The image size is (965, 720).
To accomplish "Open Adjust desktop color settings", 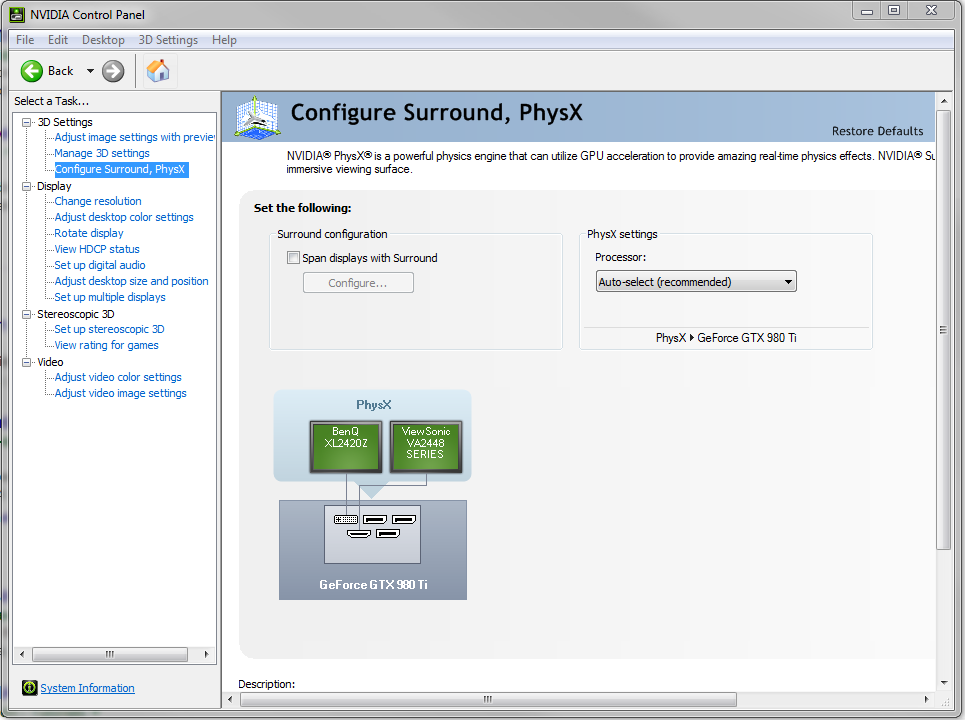I will coord(124,217).
